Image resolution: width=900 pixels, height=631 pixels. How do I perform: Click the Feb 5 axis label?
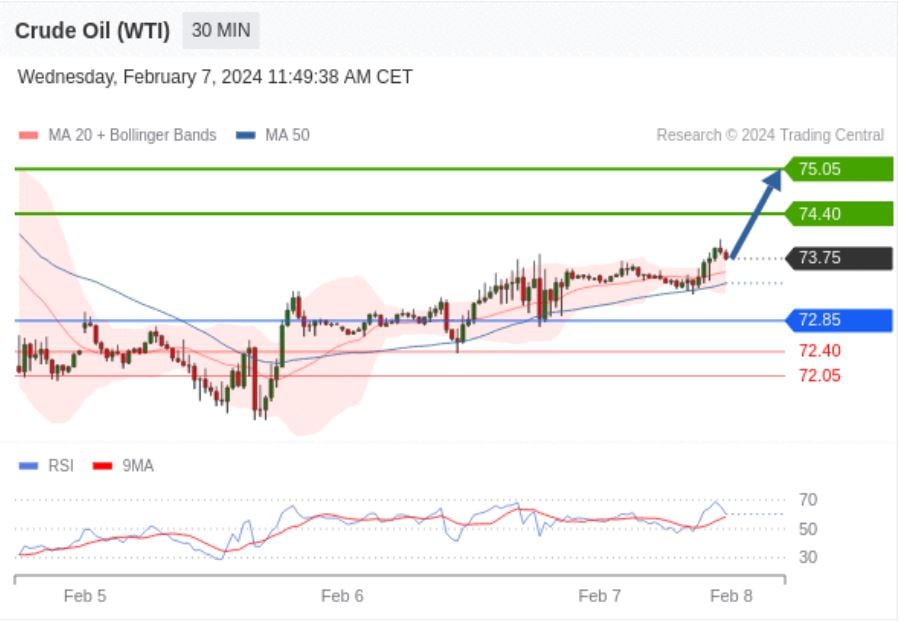[85, 596]
